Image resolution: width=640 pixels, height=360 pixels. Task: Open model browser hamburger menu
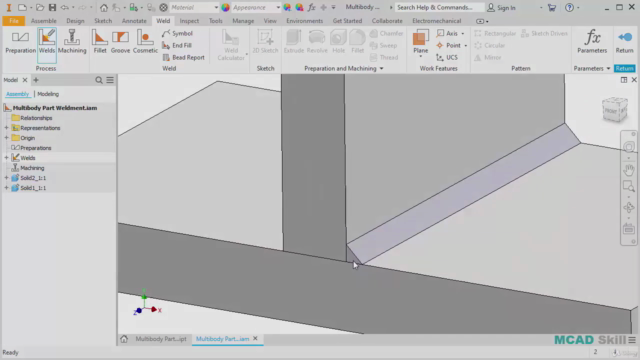tap(110, 80)
